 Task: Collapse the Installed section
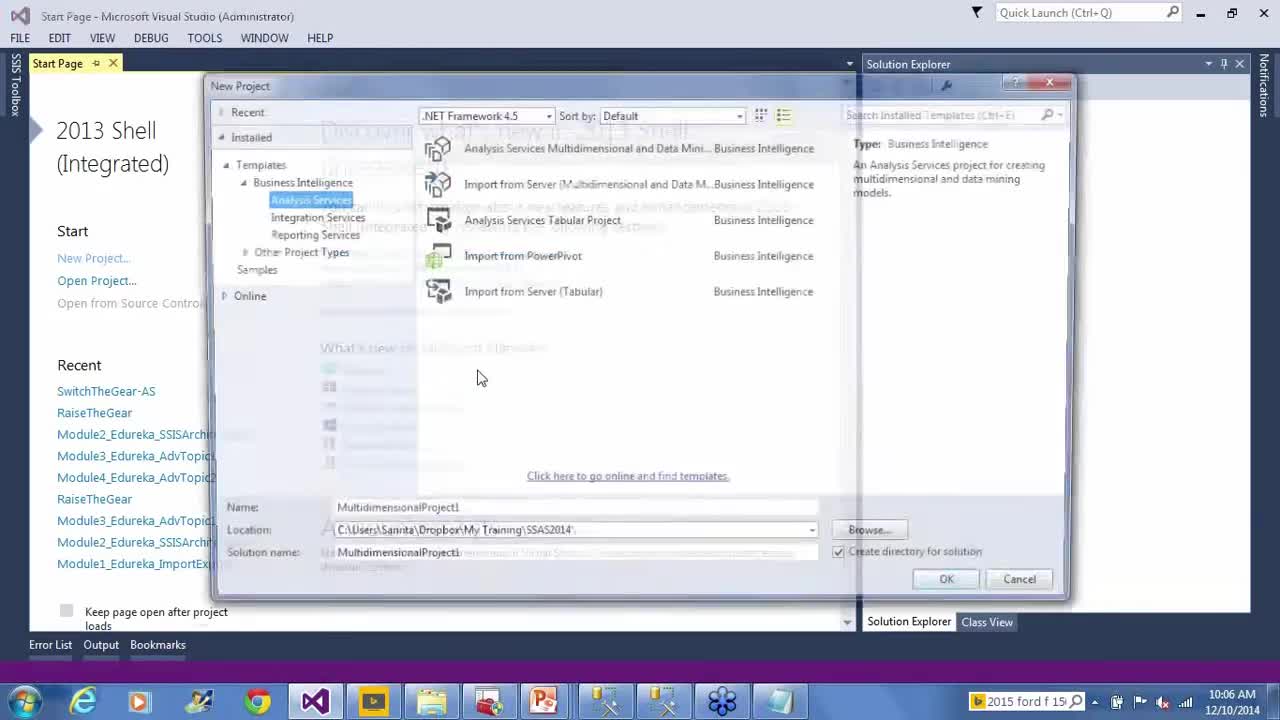point(221,137)
